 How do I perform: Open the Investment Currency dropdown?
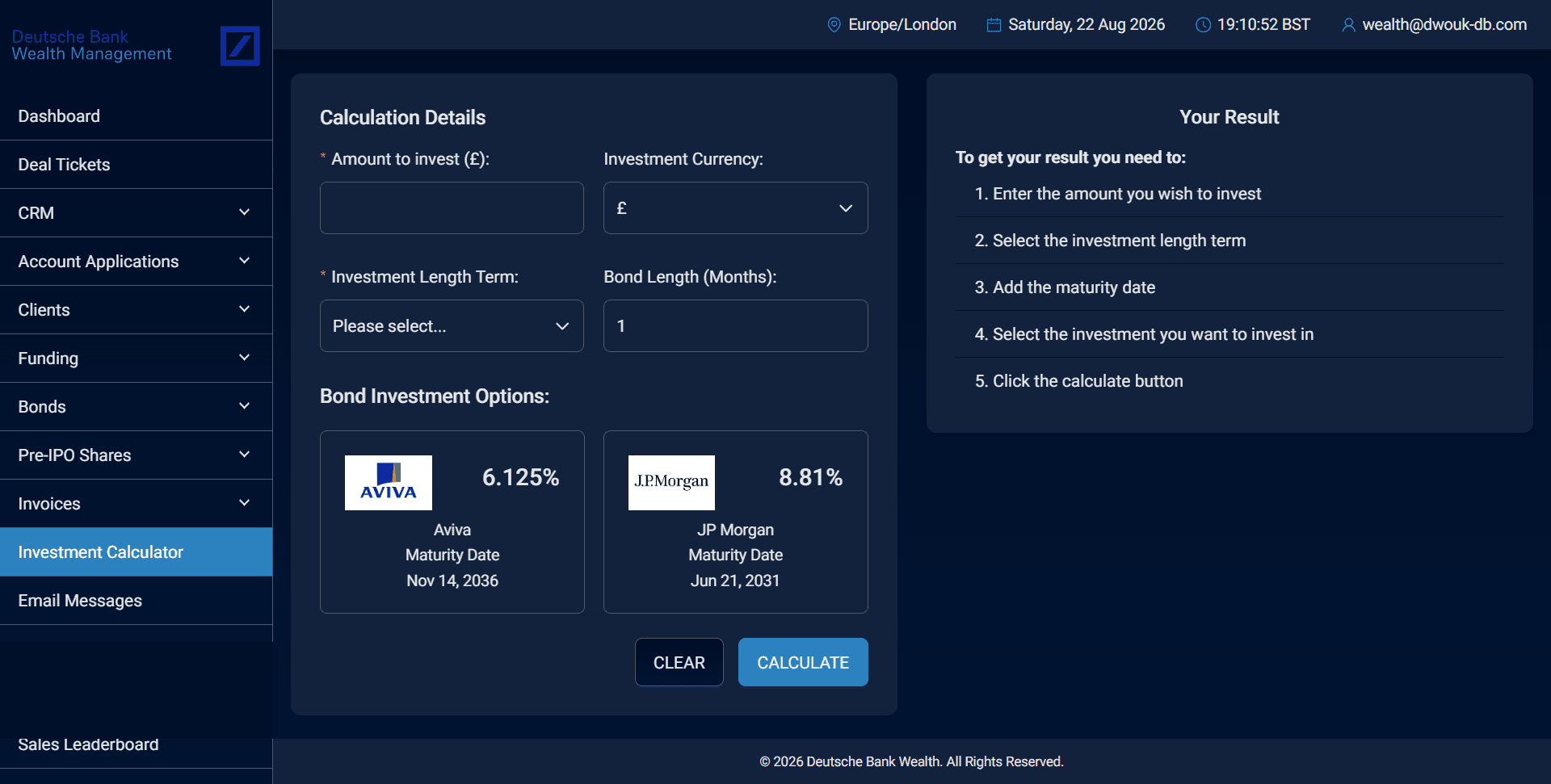(736, 208)
